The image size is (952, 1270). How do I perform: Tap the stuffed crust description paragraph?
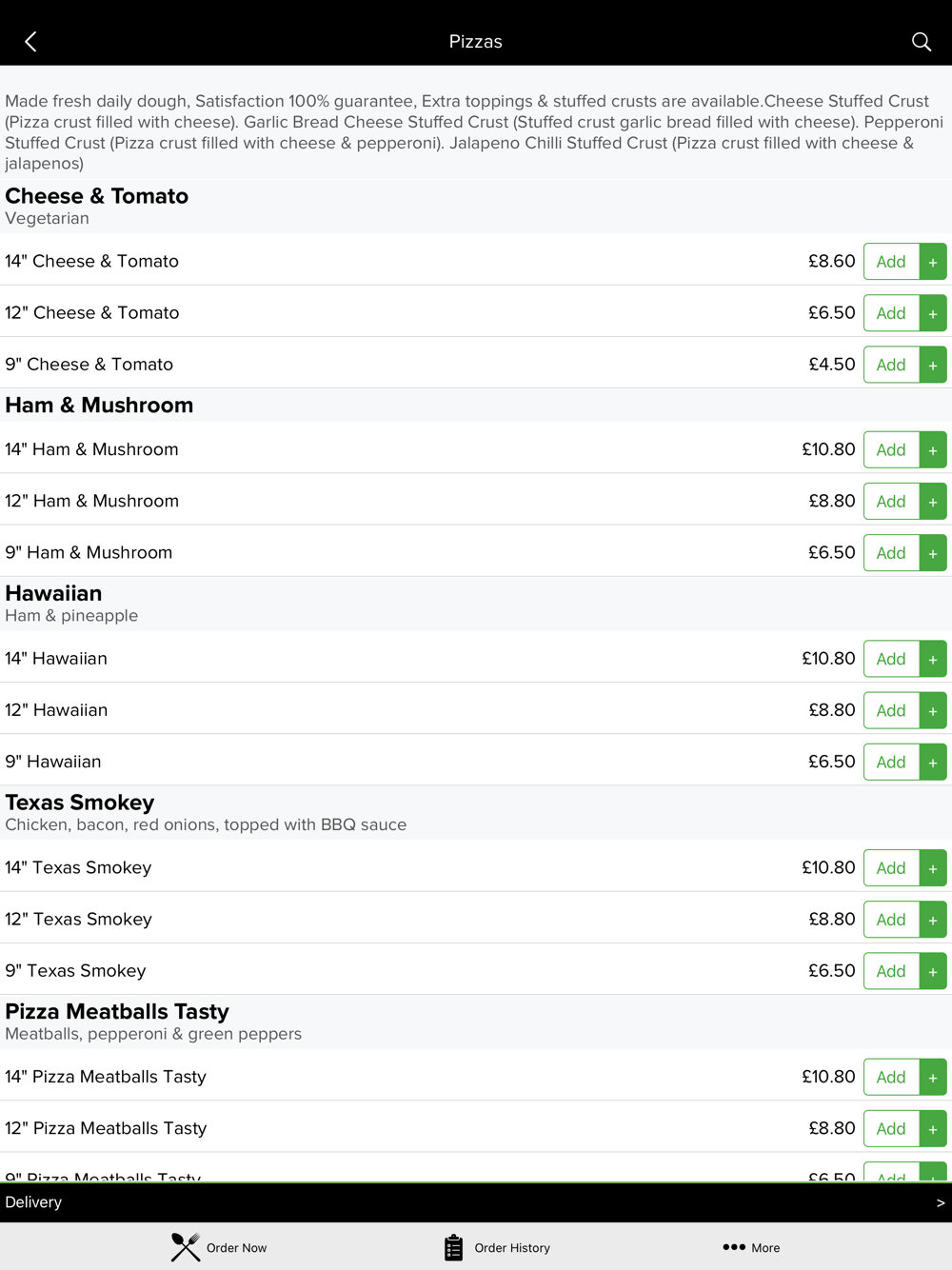pos(474,132)
